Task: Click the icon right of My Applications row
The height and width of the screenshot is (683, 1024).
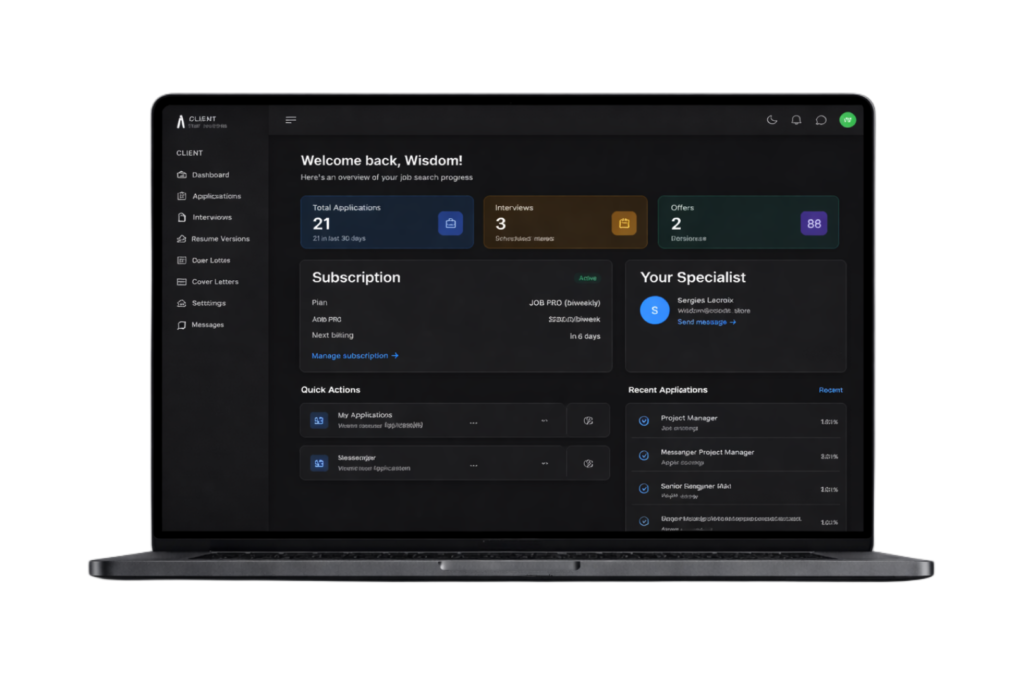Action: 588,421
